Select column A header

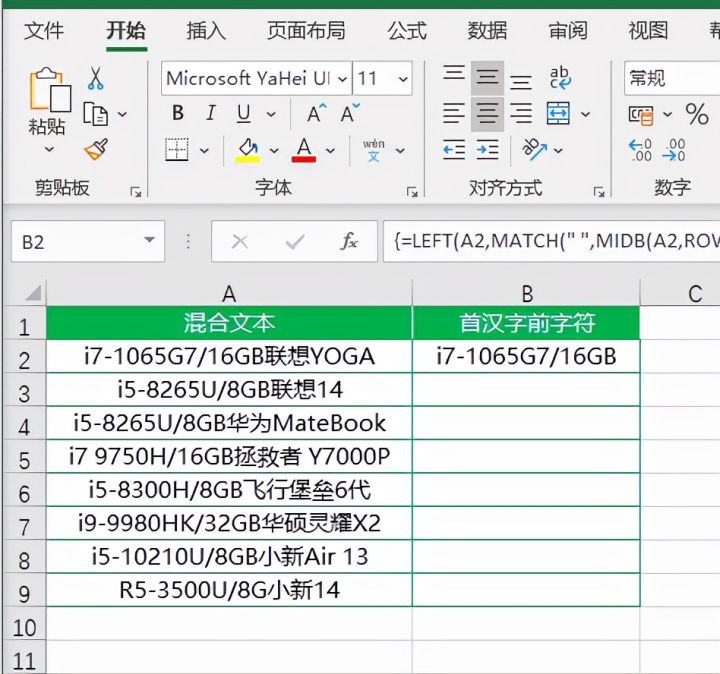point(229,293)
